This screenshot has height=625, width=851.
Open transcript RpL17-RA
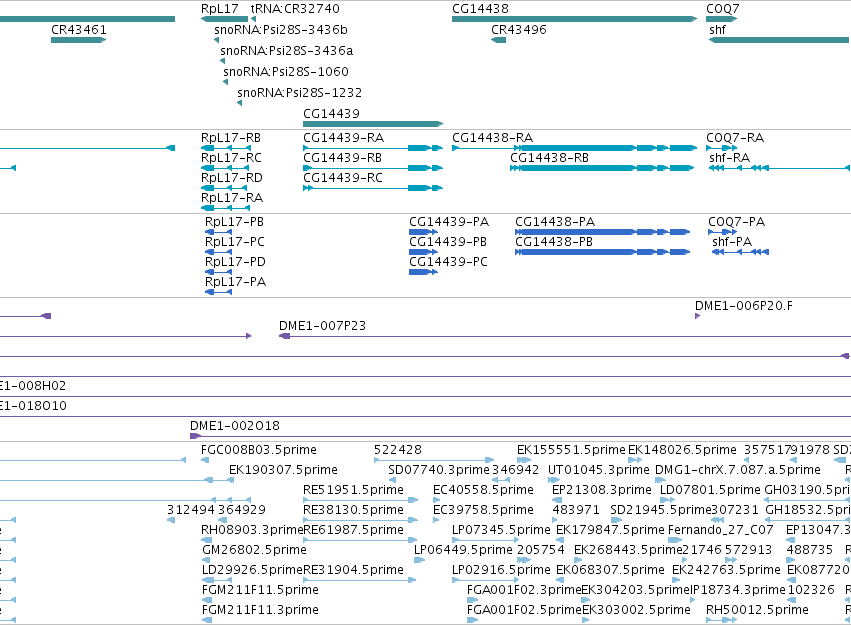pyautogui.click(x=232, y=198)
